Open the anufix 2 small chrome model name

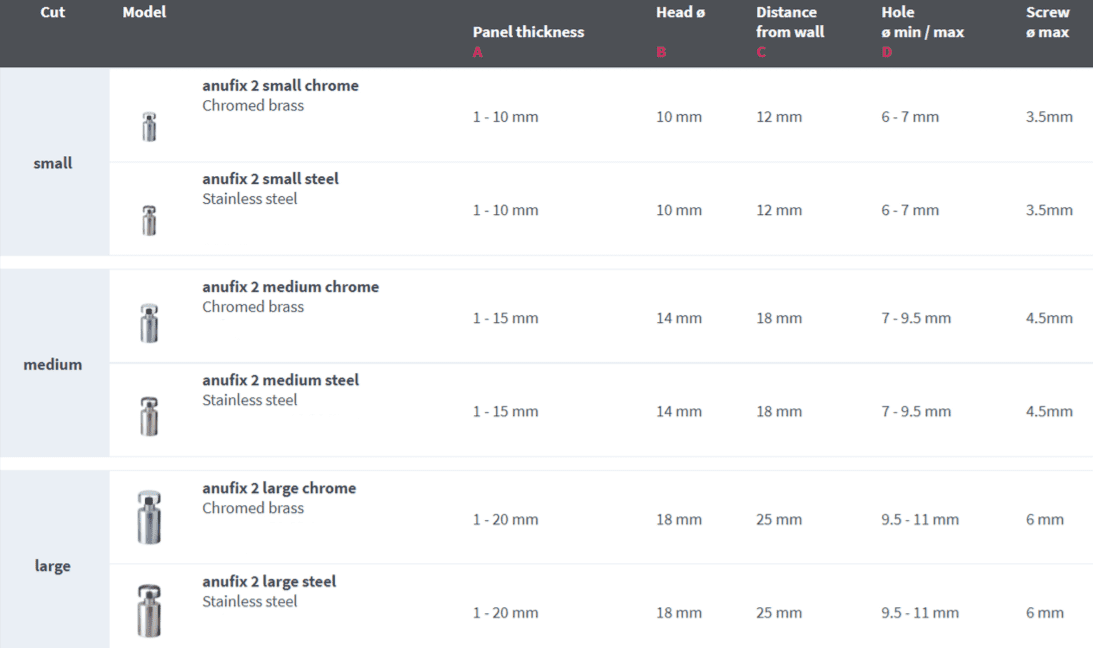point(280,86)
